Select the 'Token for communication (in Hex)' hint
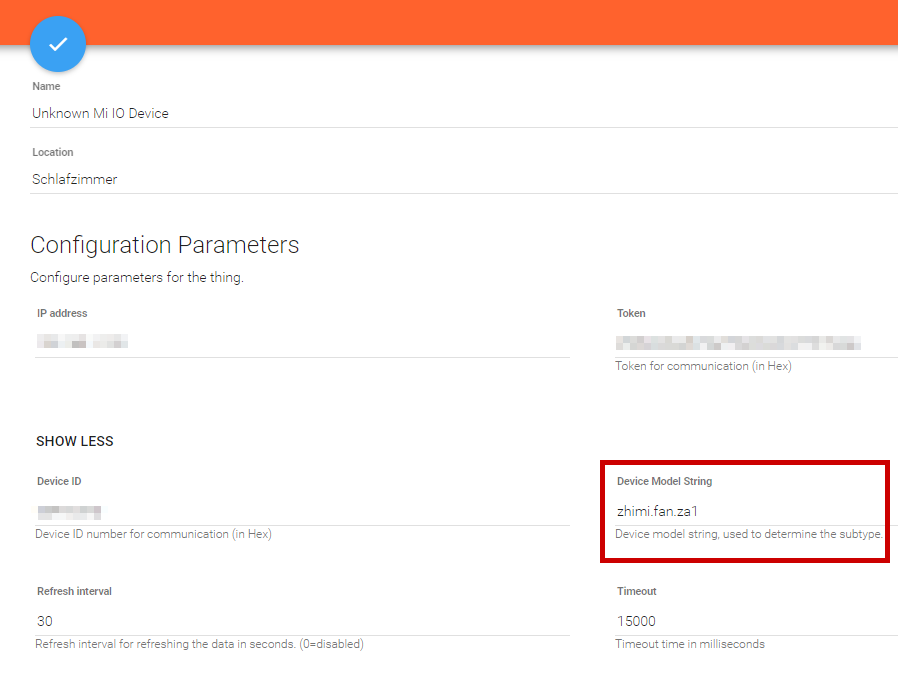This screenshot has height=685, width=898. coord(703,366)
